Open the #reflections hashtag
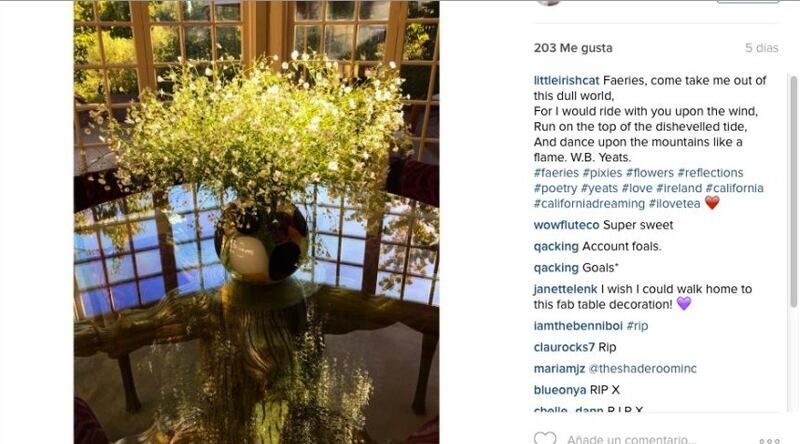Viewport: 800px width, 444px height. pos(710,172)
